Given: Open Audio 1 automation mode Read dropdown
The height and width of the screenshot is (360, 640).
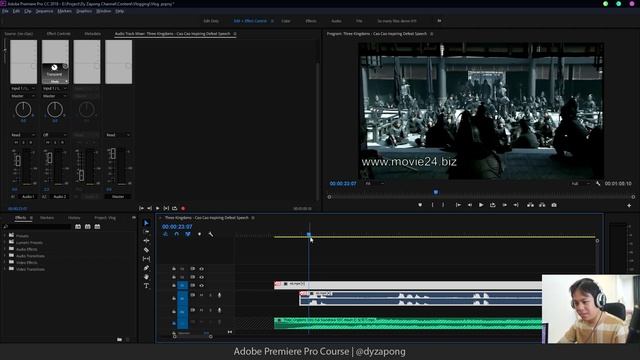Looking at the screenshot, I should [23, 135].
